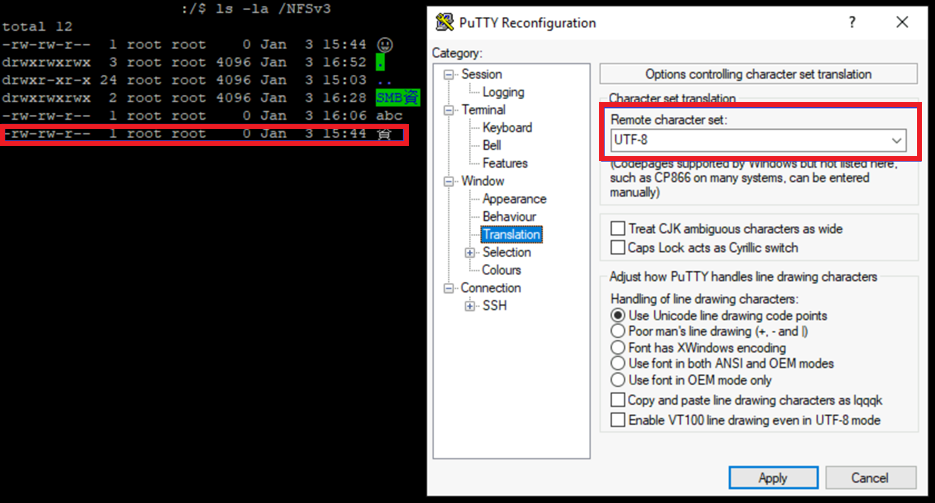
Task: Collapse the Terminal tree node
Action: click(x=448, y=110)
